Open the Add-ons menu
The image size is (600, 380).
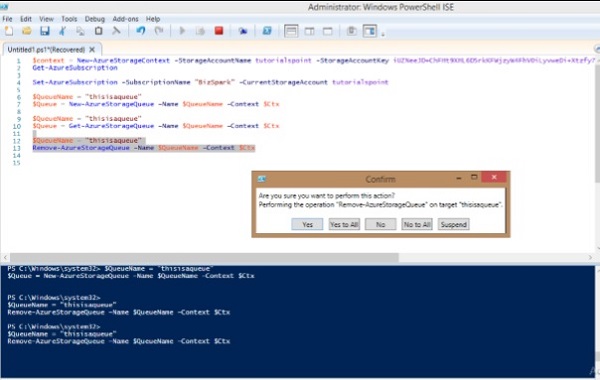pyautogui.click(x=125, y=19)
